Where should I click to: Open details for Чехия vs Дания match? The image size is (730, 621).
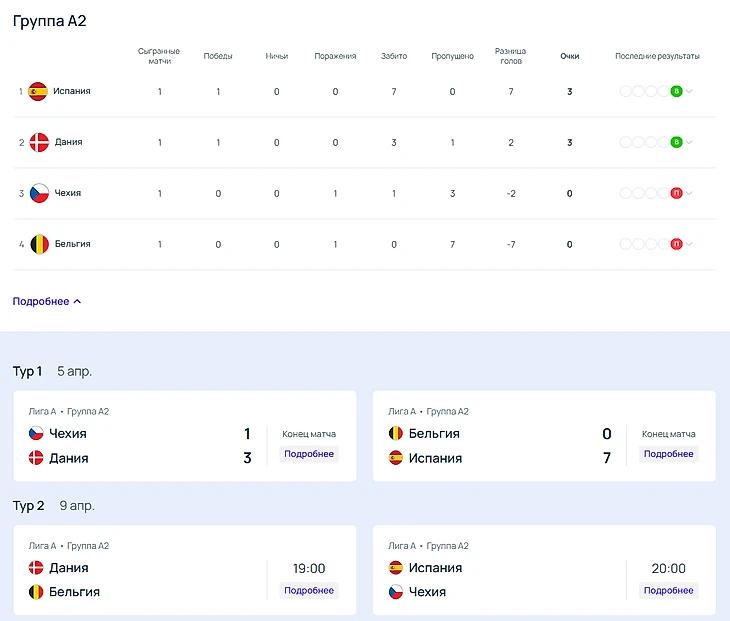(x=309, y=454)
